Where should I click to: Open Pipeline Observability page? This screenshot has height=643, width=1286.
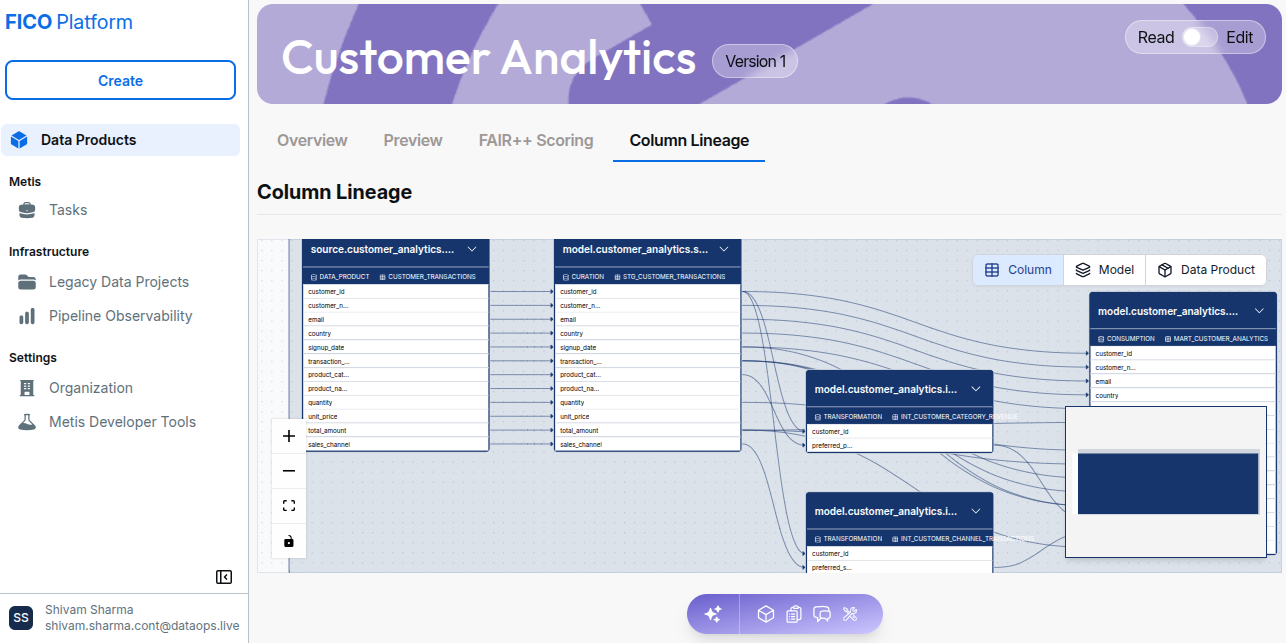click(120, 316)
